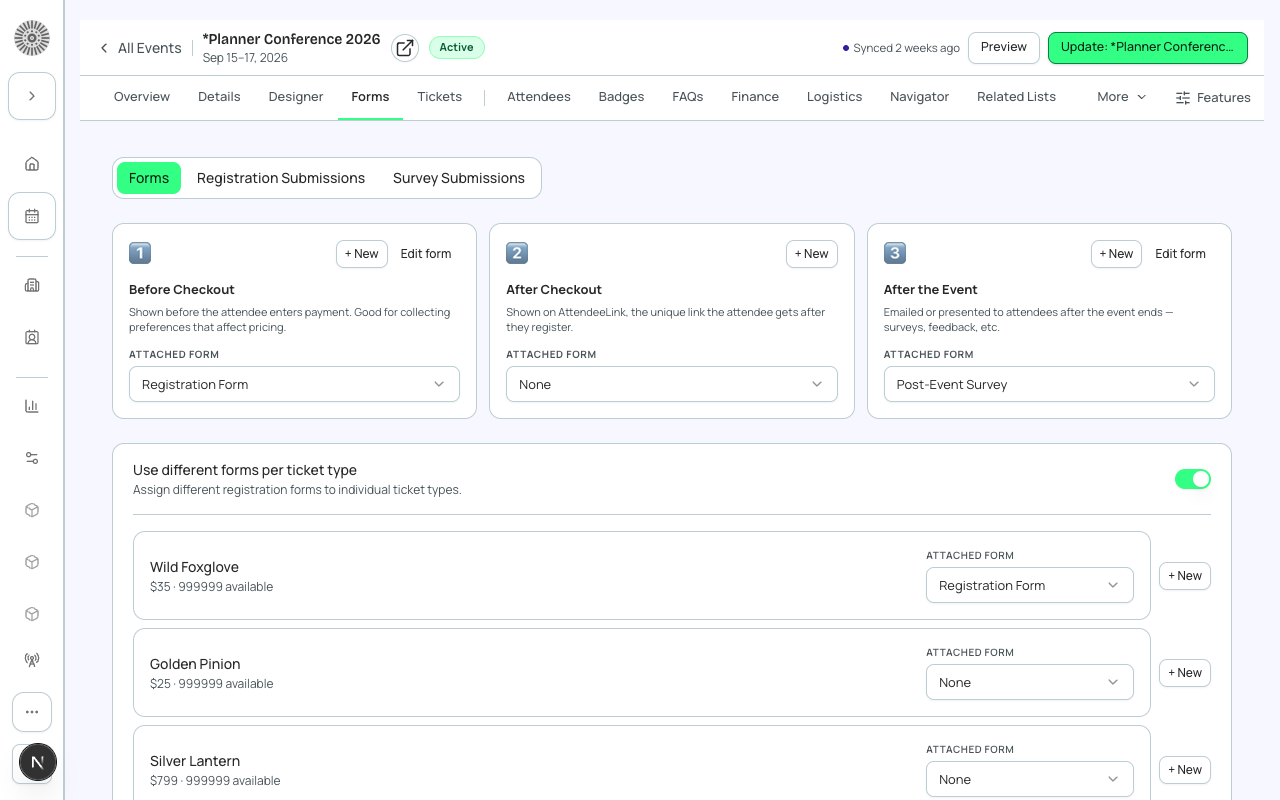The image size is (1280, 800).
Task: Open the calendar events icon in sidebar
Action: (32, 216)
